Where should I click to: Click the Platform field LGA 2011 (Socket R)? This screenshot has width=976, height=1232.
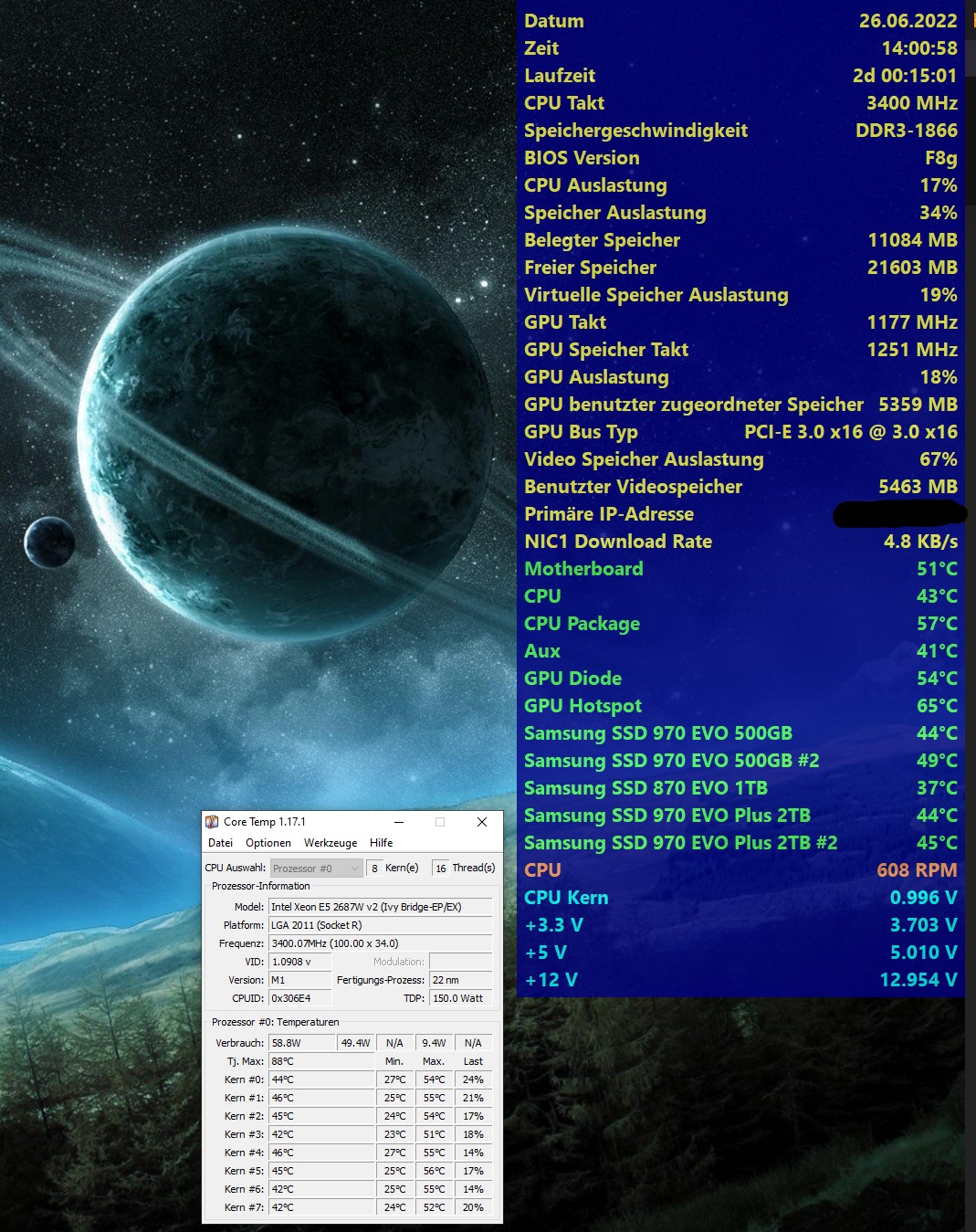click(381, 925)
